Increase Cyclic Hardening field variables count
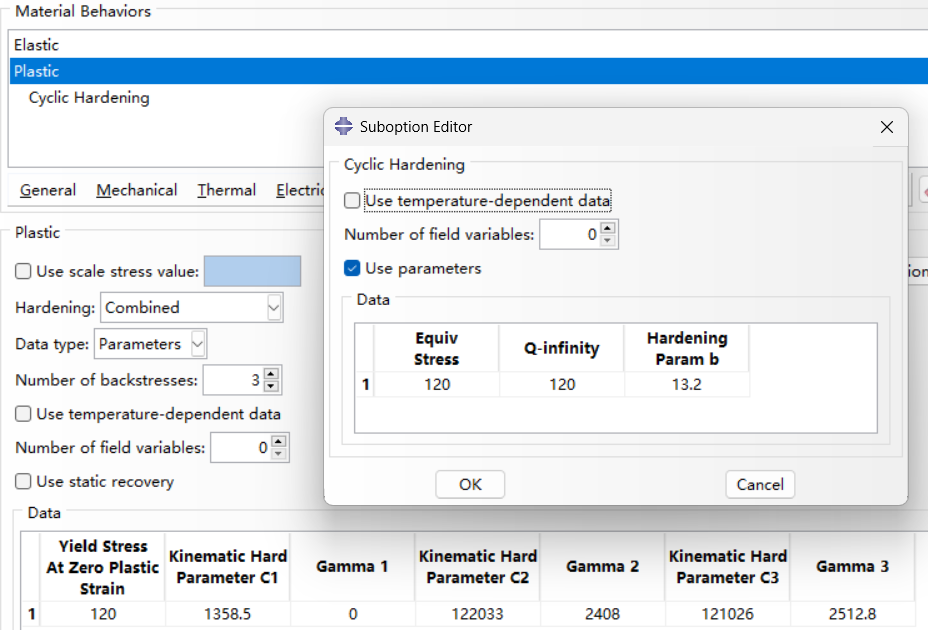Viewport: 928px width, 630px height. 607,228
